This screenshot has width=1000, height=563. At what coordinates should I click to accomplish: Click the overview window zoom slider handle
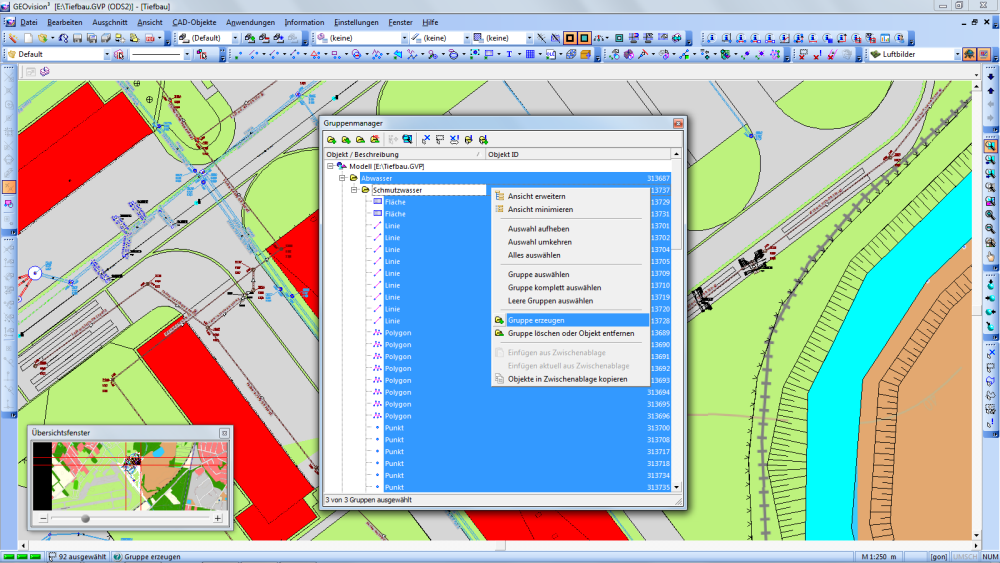[86, 518]
